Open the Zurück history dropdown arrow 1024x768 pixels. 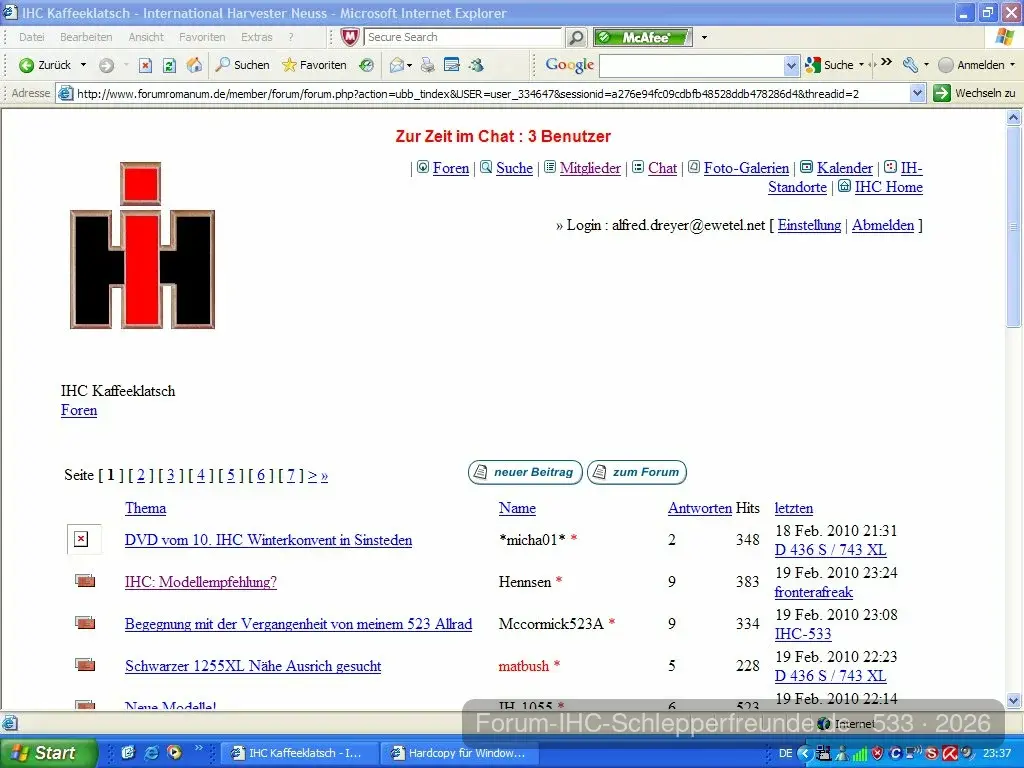[83, 65]
